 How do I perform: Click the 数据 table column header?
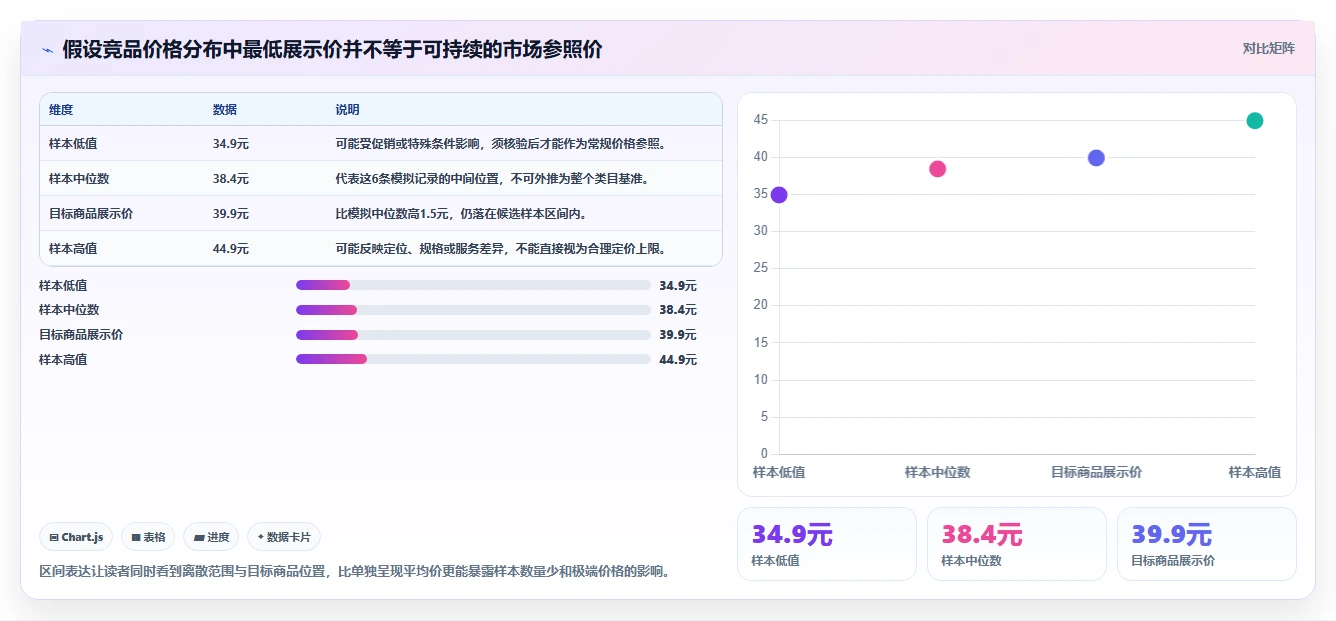(225, 110)
